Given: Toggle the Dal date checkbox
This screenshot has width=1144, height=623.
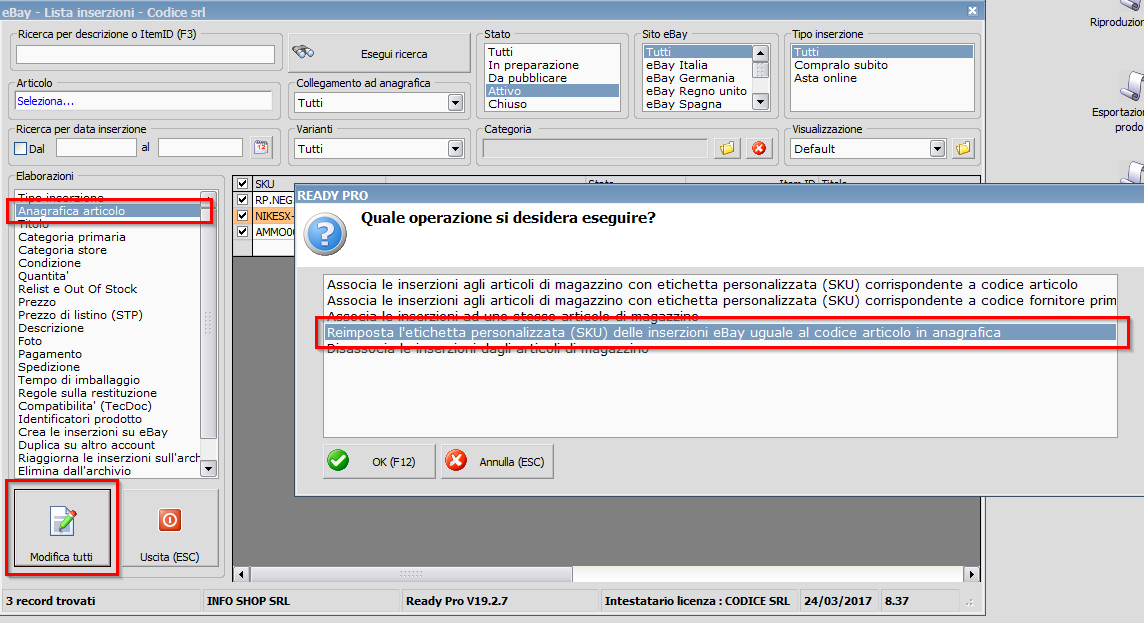Looking at the screenshot, I should point(21,148).
